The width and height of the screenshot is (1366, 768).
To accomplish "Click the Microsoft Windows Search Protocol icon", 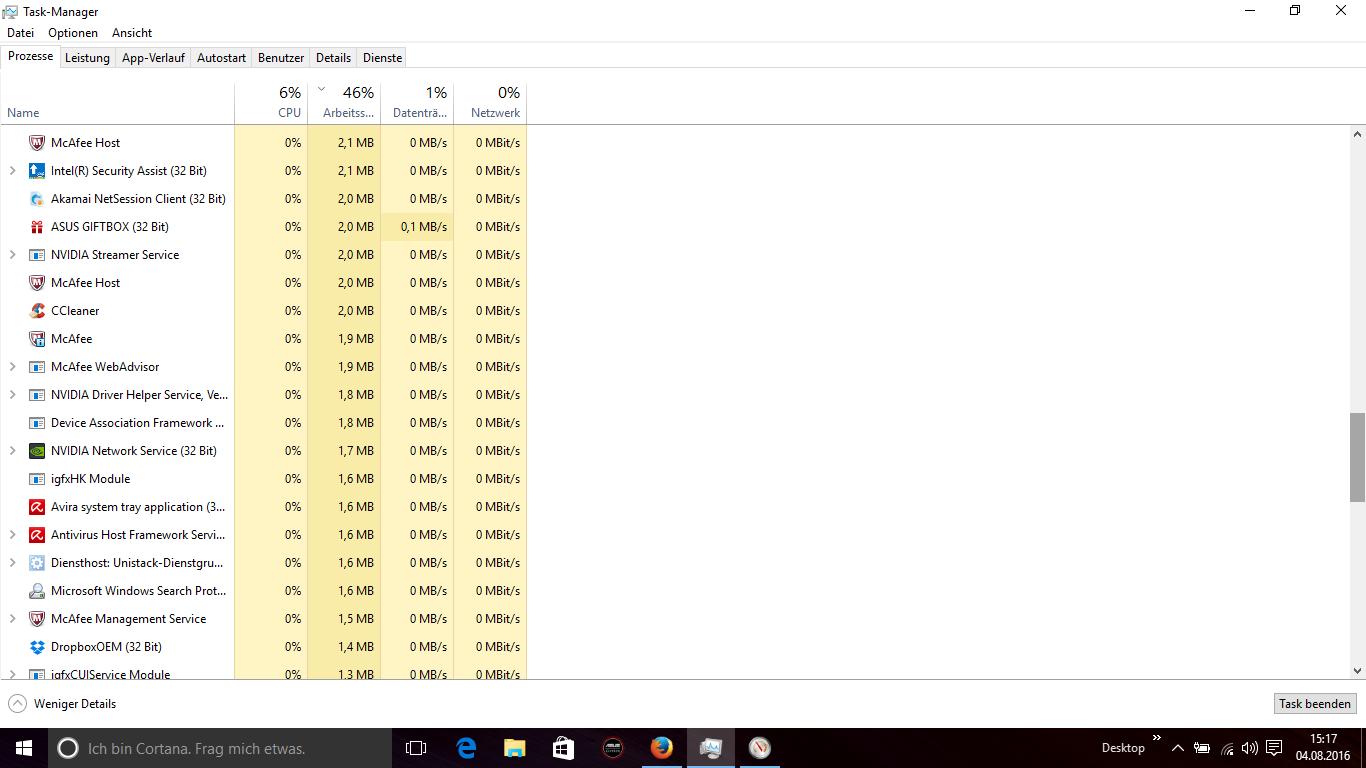I will (37, 591).
